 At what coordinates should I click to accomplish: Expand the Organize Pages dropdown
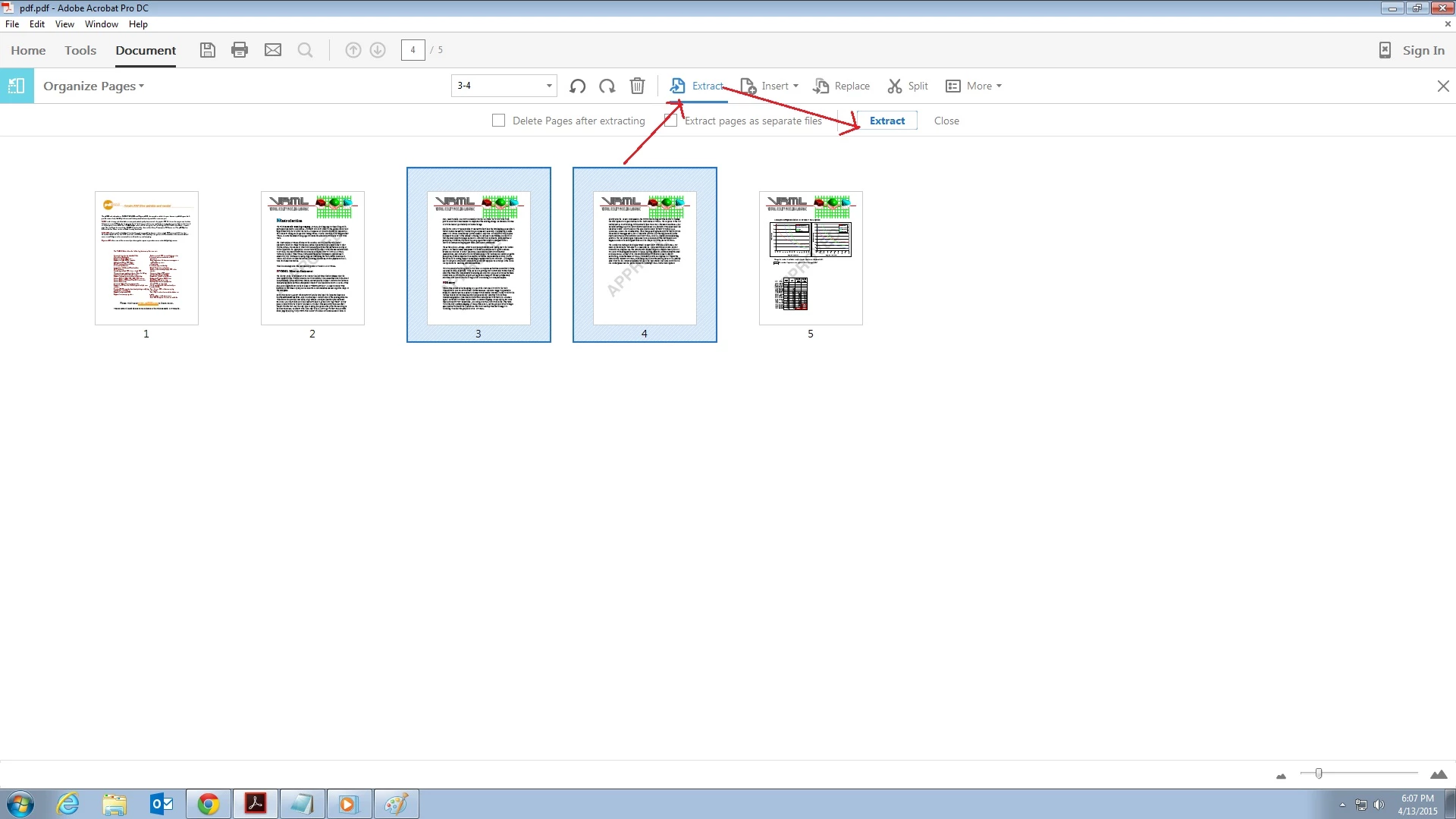(93, 86)
